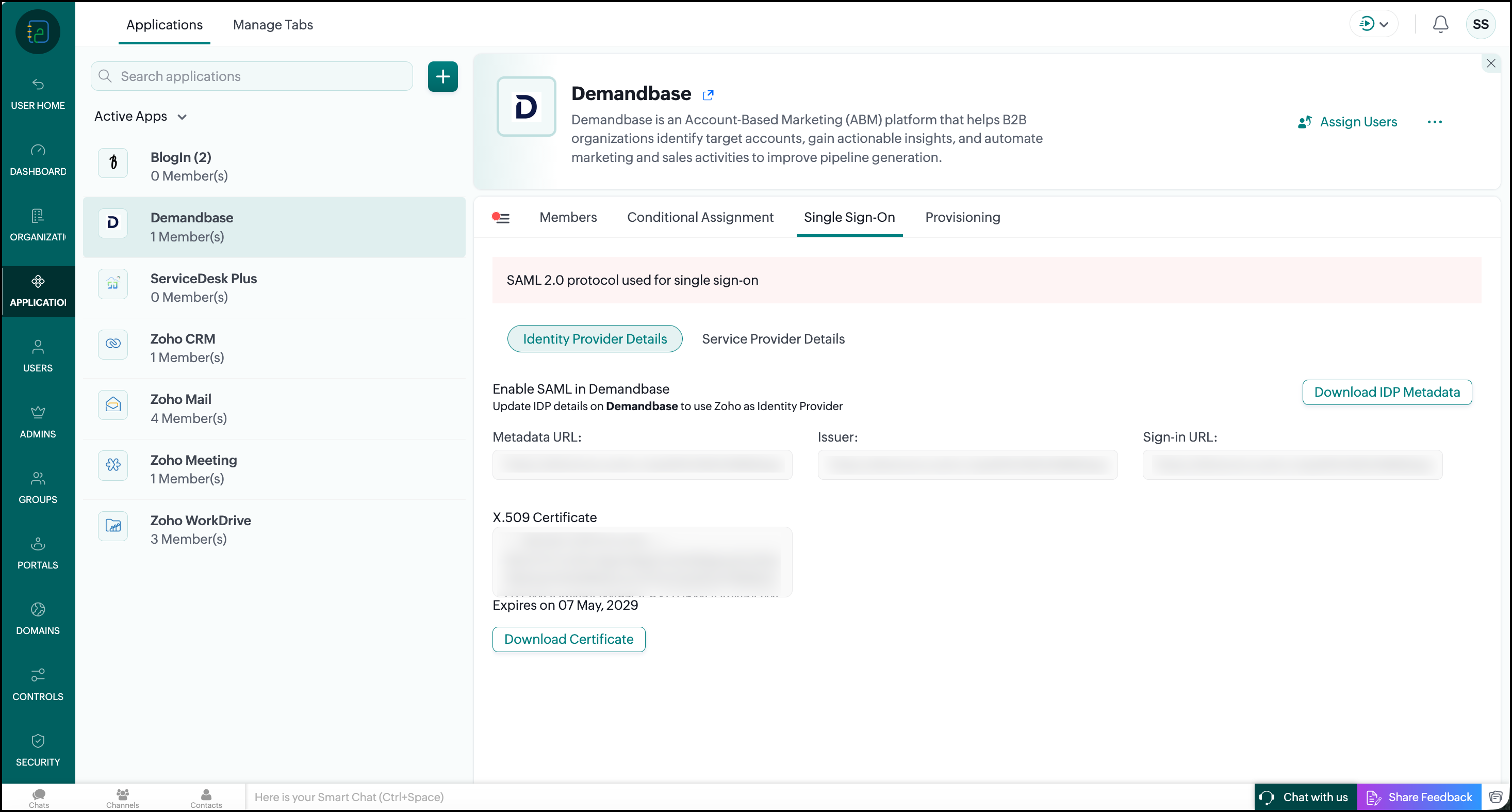Click the X.509 Certificate text box
The image size is (1512, 812).
click(642, 562)
